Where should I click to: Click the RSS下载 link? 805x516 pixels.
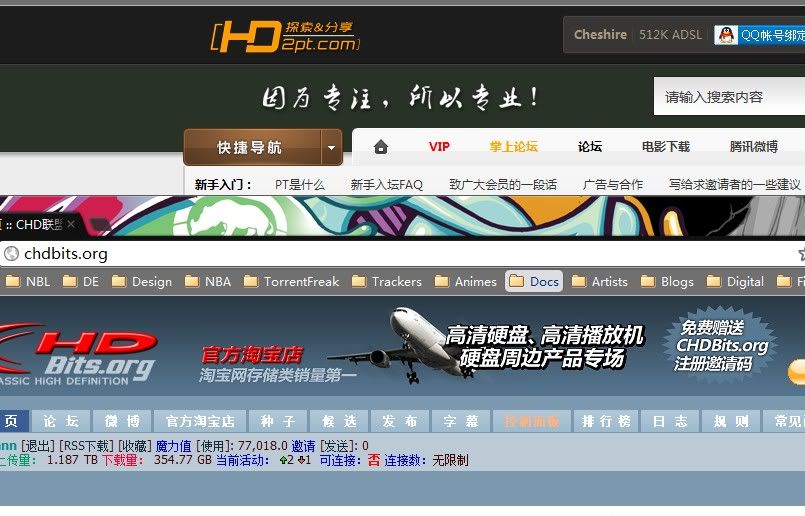(86, 446)
